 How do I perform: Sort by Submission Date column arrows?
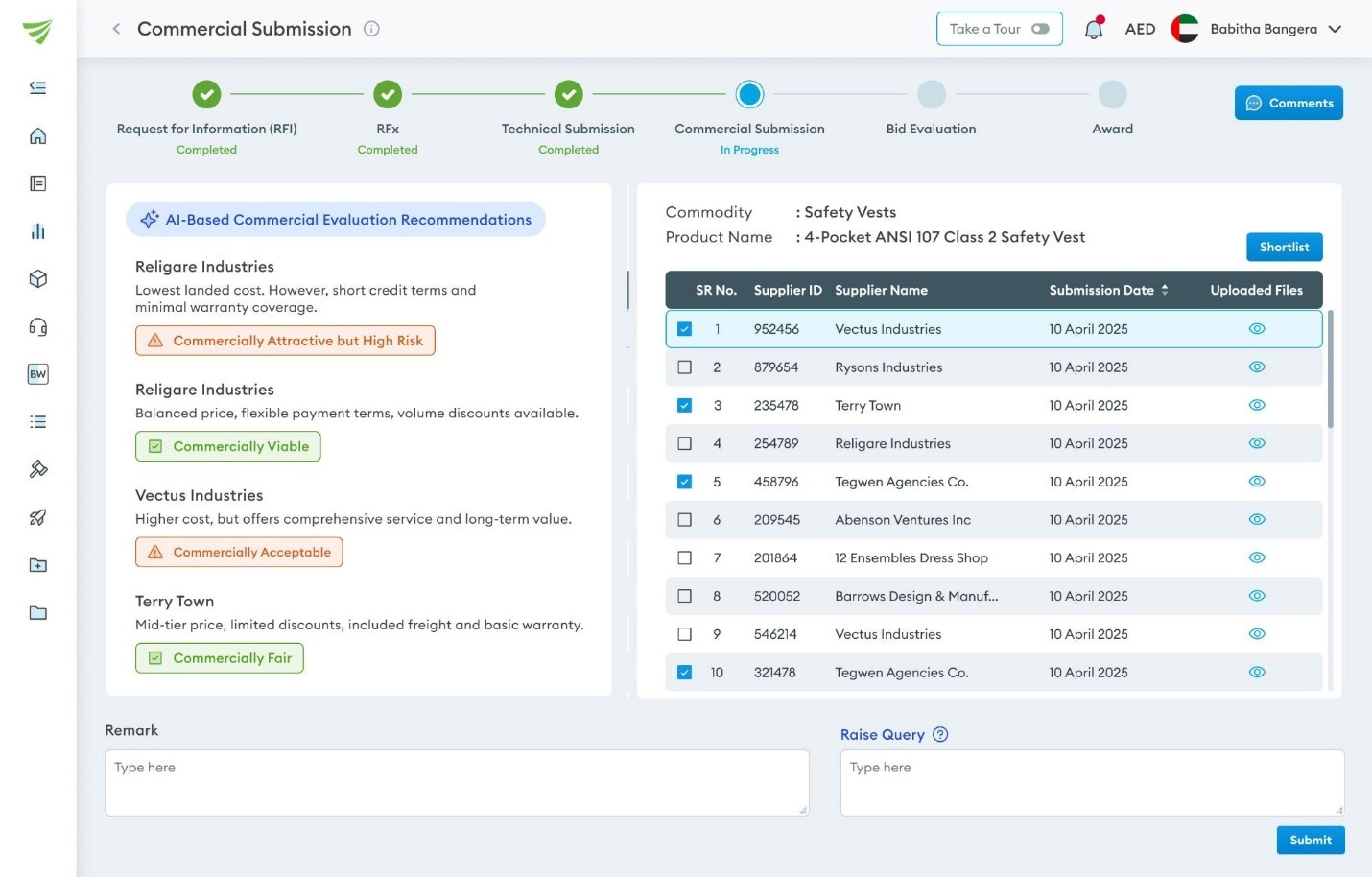point(1165,290)
